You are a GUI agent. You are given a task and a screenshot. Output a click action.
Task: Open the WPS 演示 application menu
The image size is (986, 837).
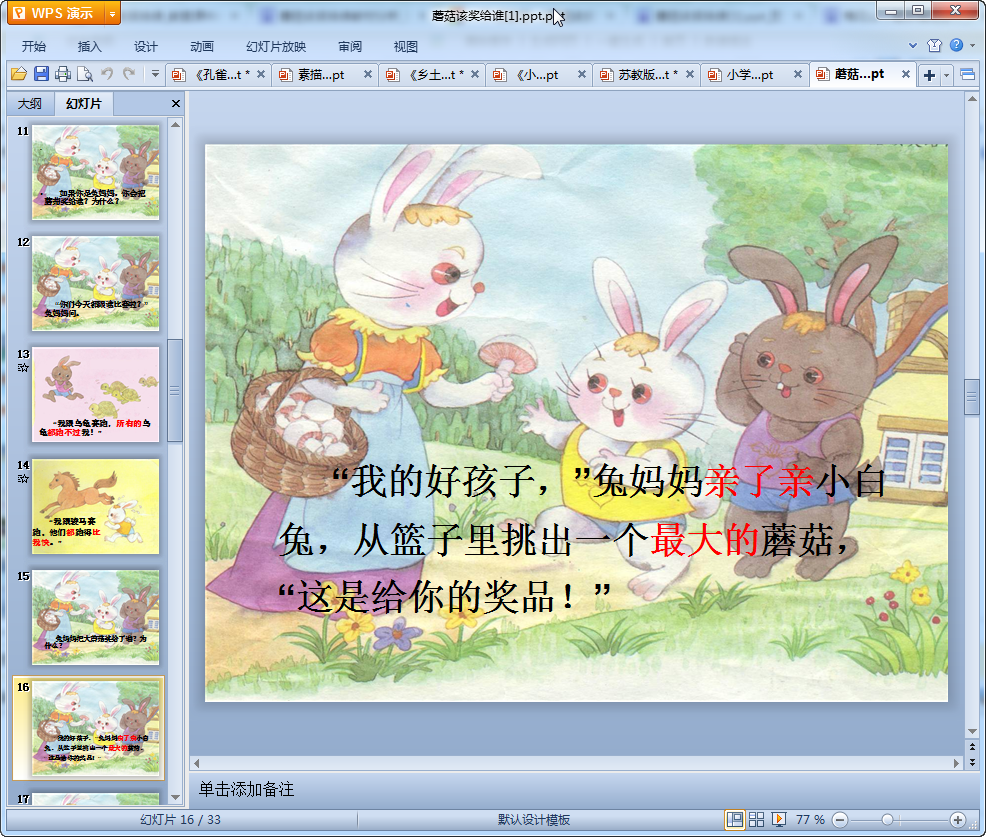tap(55, 13)
